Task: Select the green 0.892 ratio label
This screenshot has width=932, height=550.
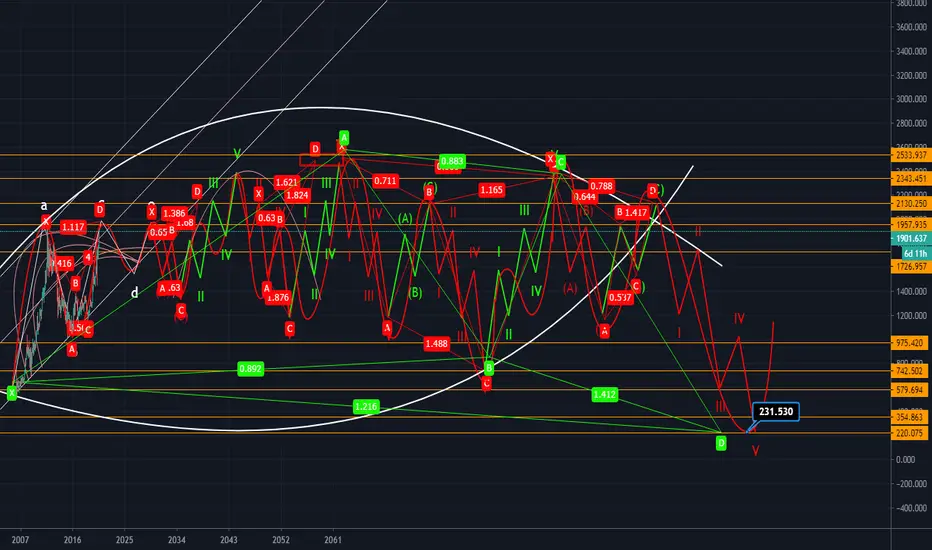Action: [x=250, y=369]
